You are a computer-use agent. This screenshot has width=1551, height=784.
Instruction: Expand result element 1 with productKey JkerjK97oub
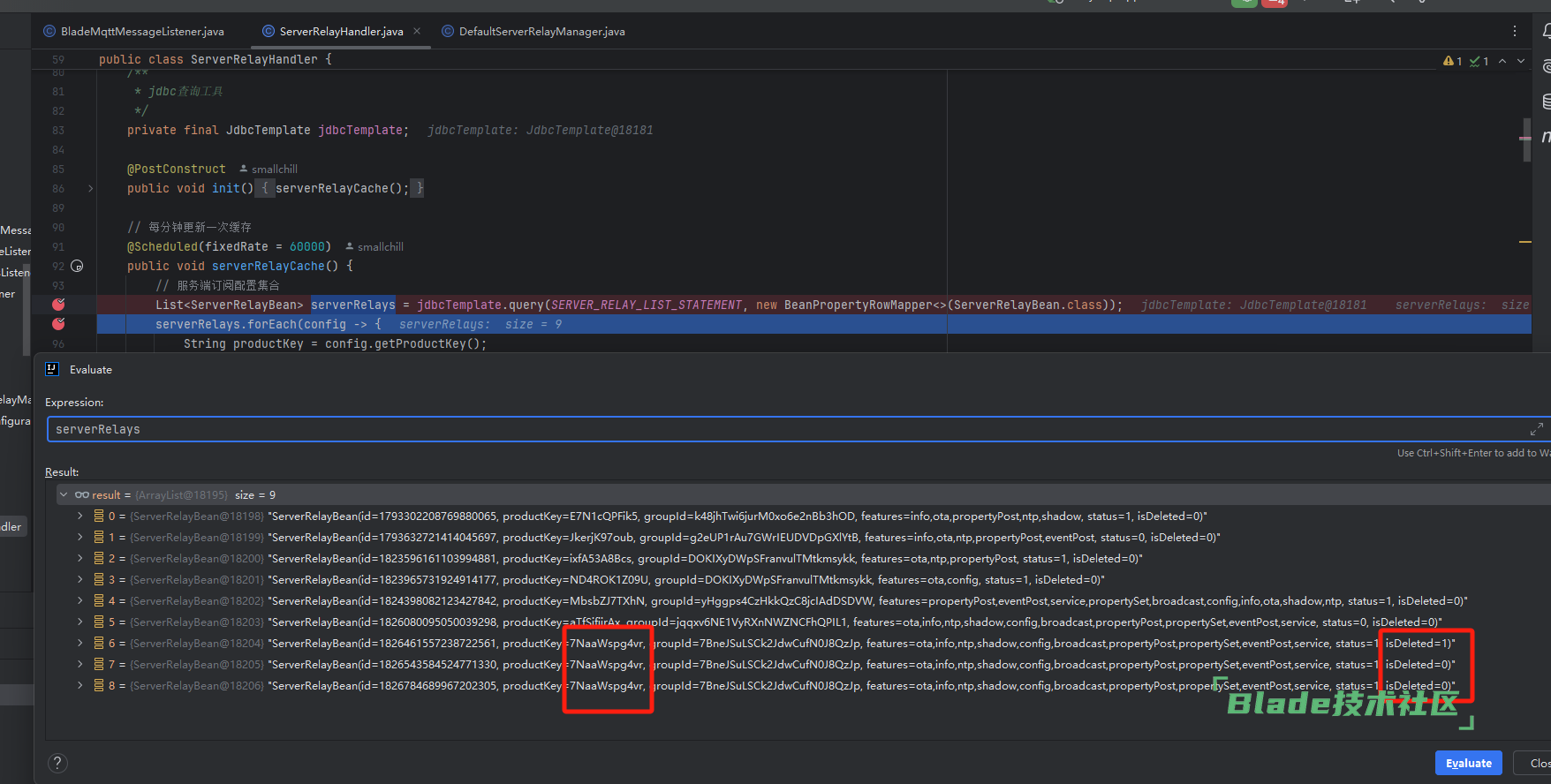(80, 537)
